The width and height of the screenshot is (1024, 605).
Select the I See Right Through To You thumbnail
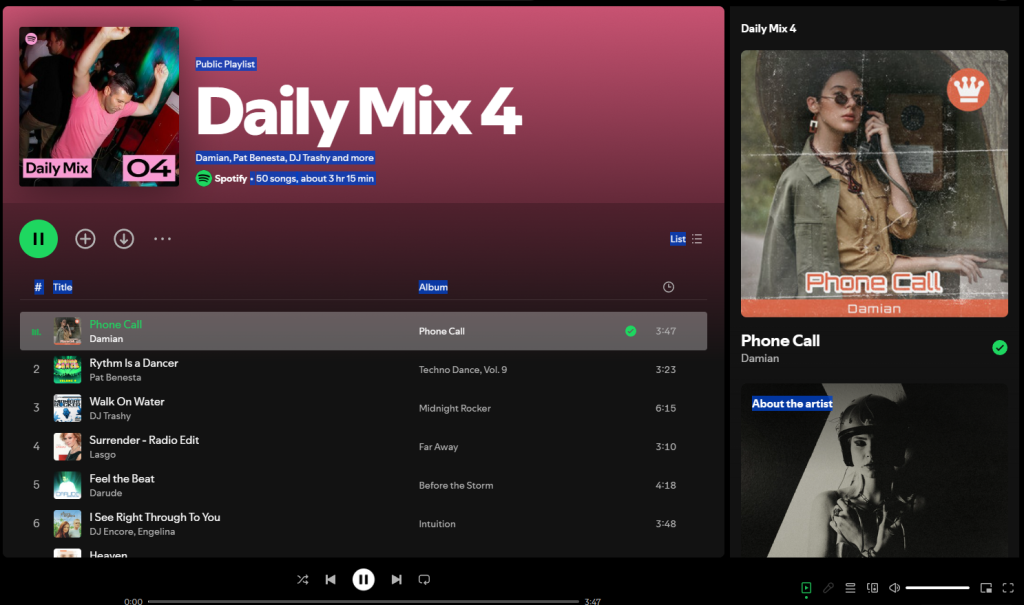(x=67, y=524)
